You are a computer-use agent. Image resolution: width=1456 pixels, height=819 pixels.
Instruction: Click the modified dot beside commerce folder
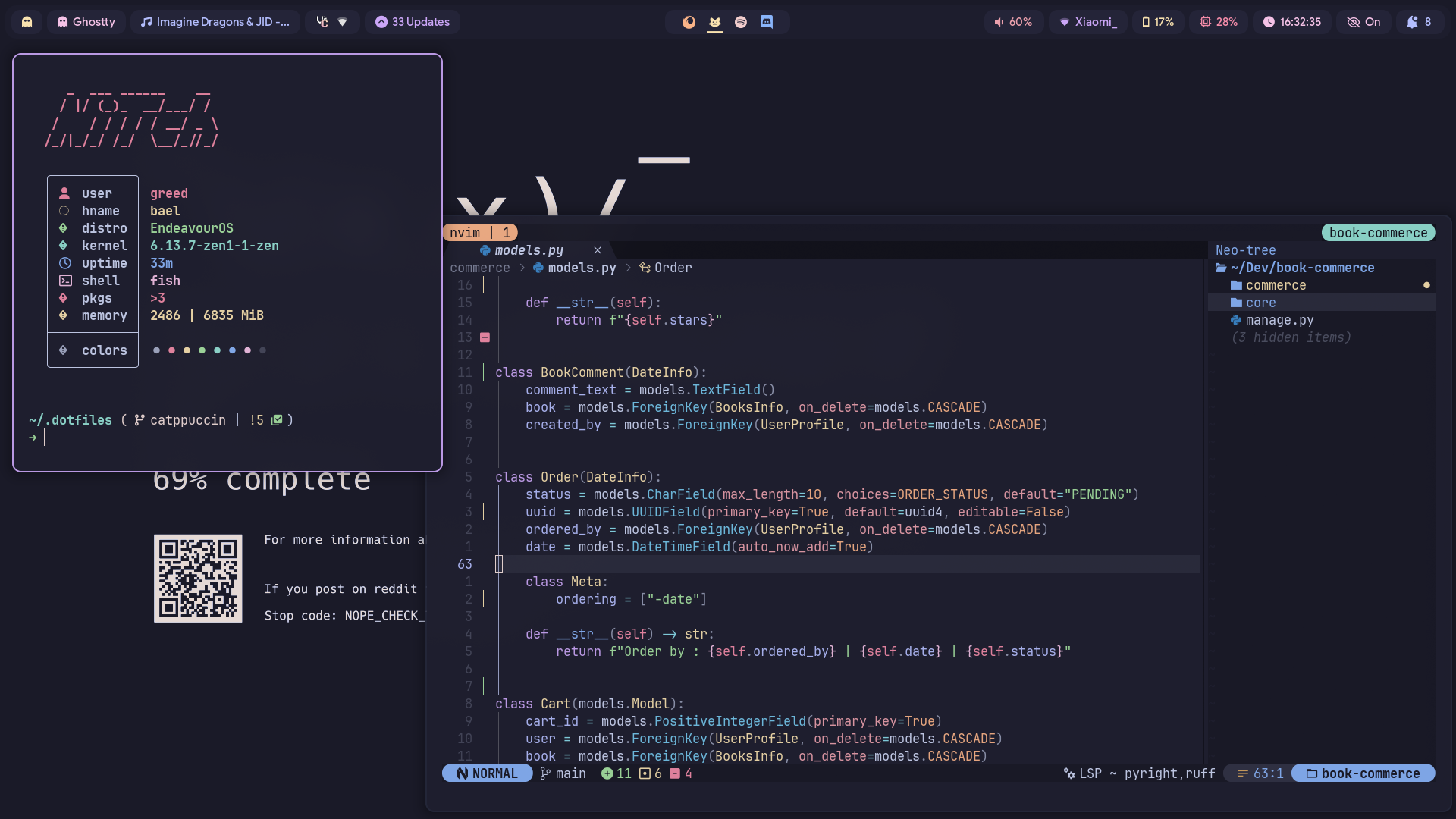tap(1426, 285)
